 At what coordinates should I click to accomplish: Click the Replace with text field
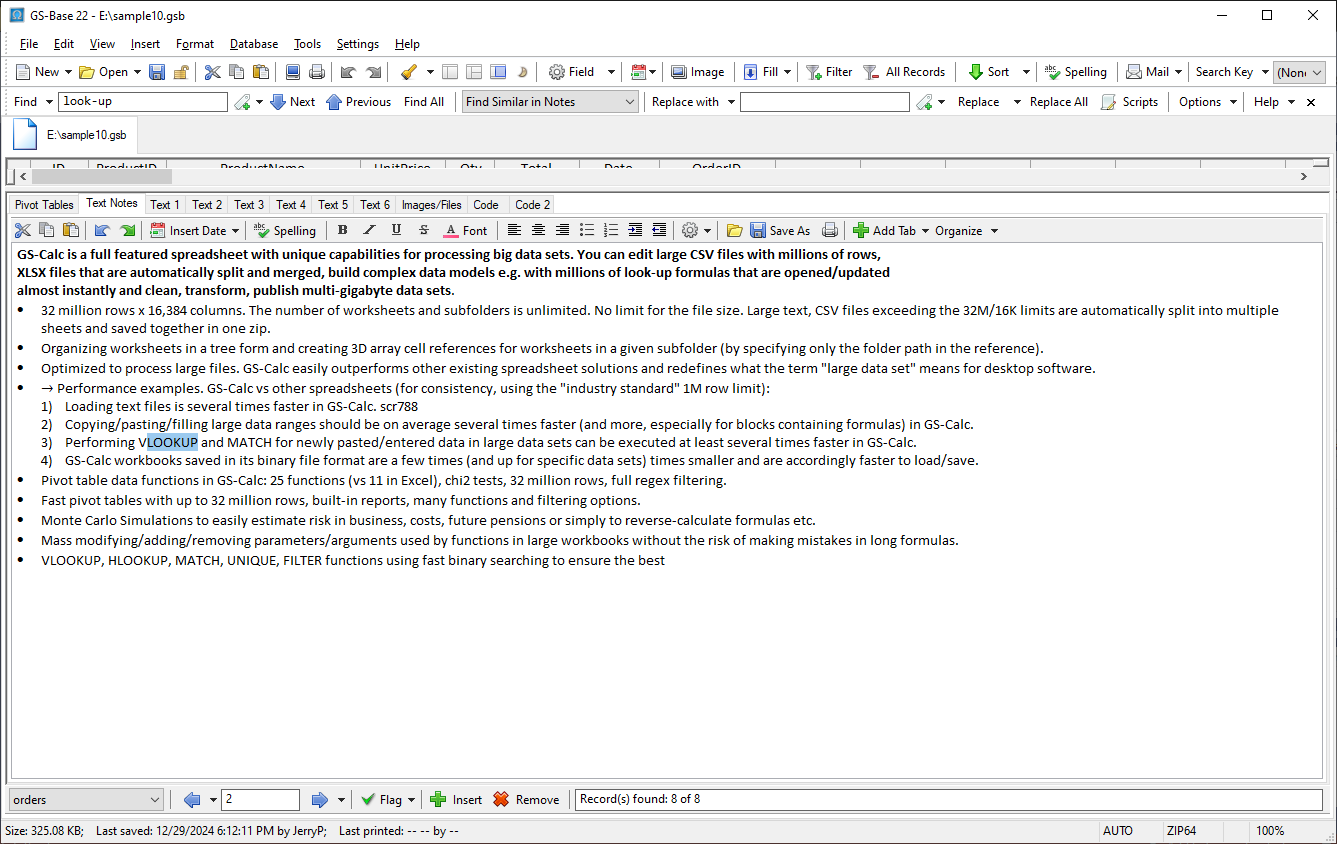[x=825, y=102]
